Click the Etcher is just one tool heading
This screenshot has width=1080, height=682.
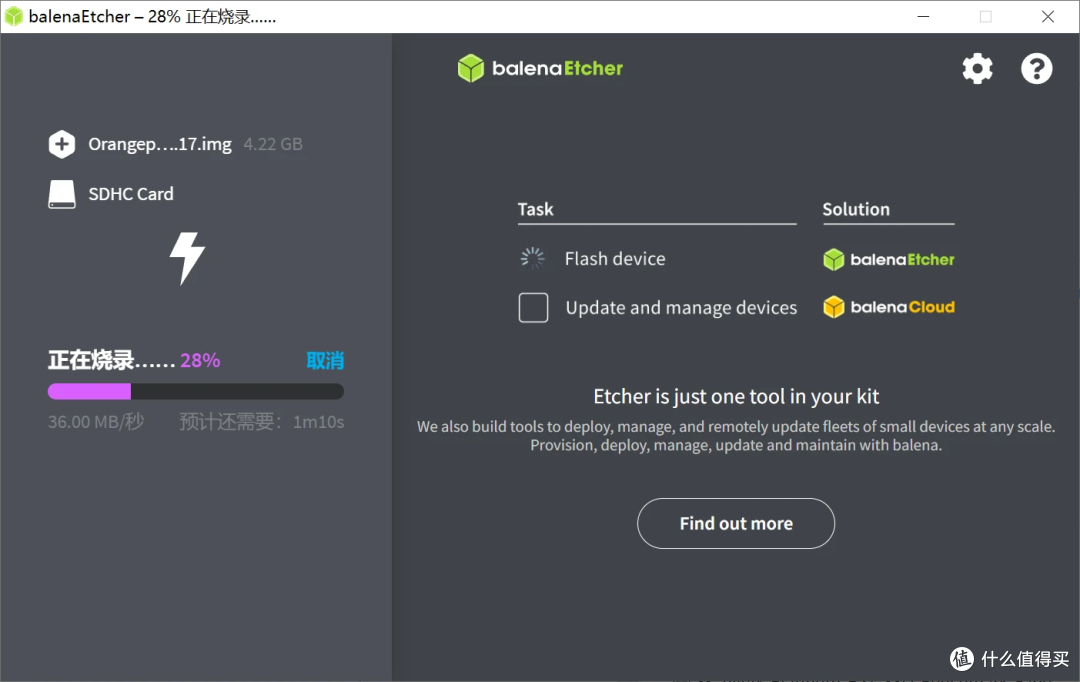(x=736, y=397)
